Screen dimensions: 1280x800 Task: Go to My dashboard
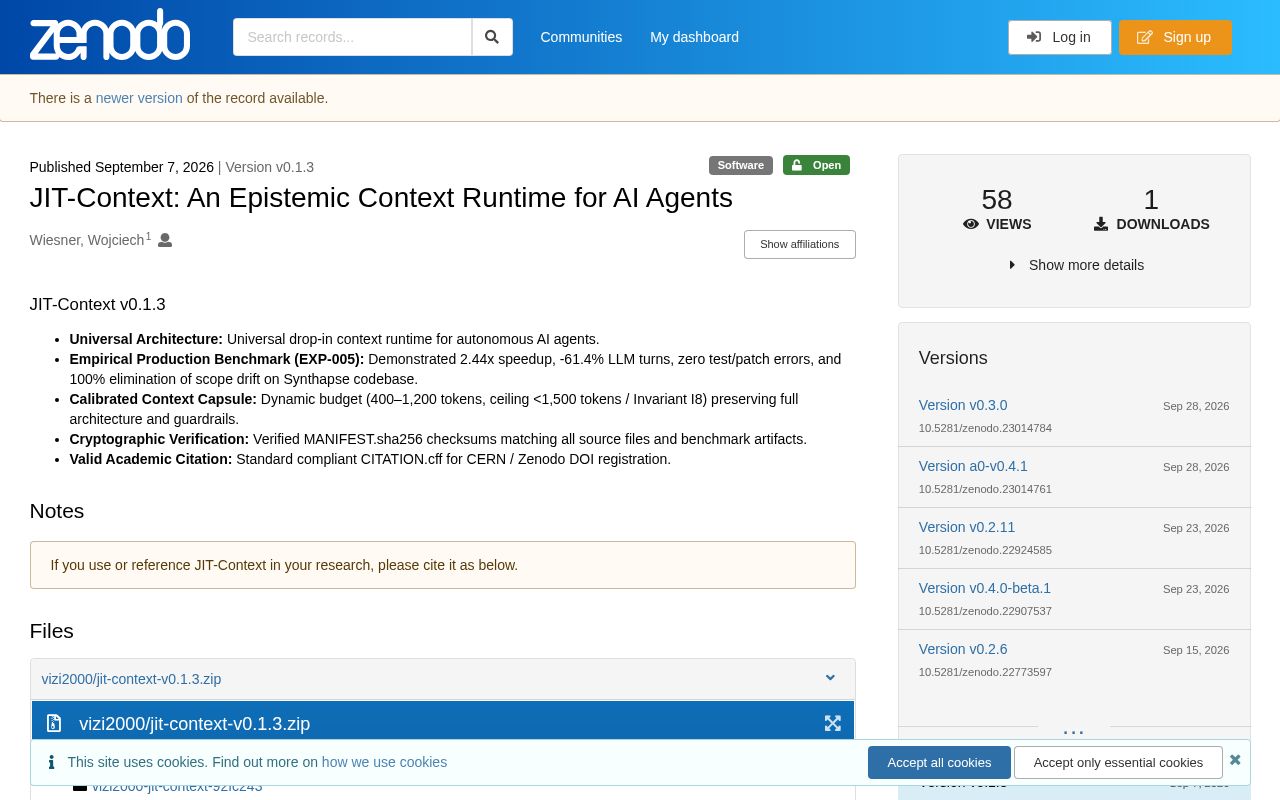694,37
